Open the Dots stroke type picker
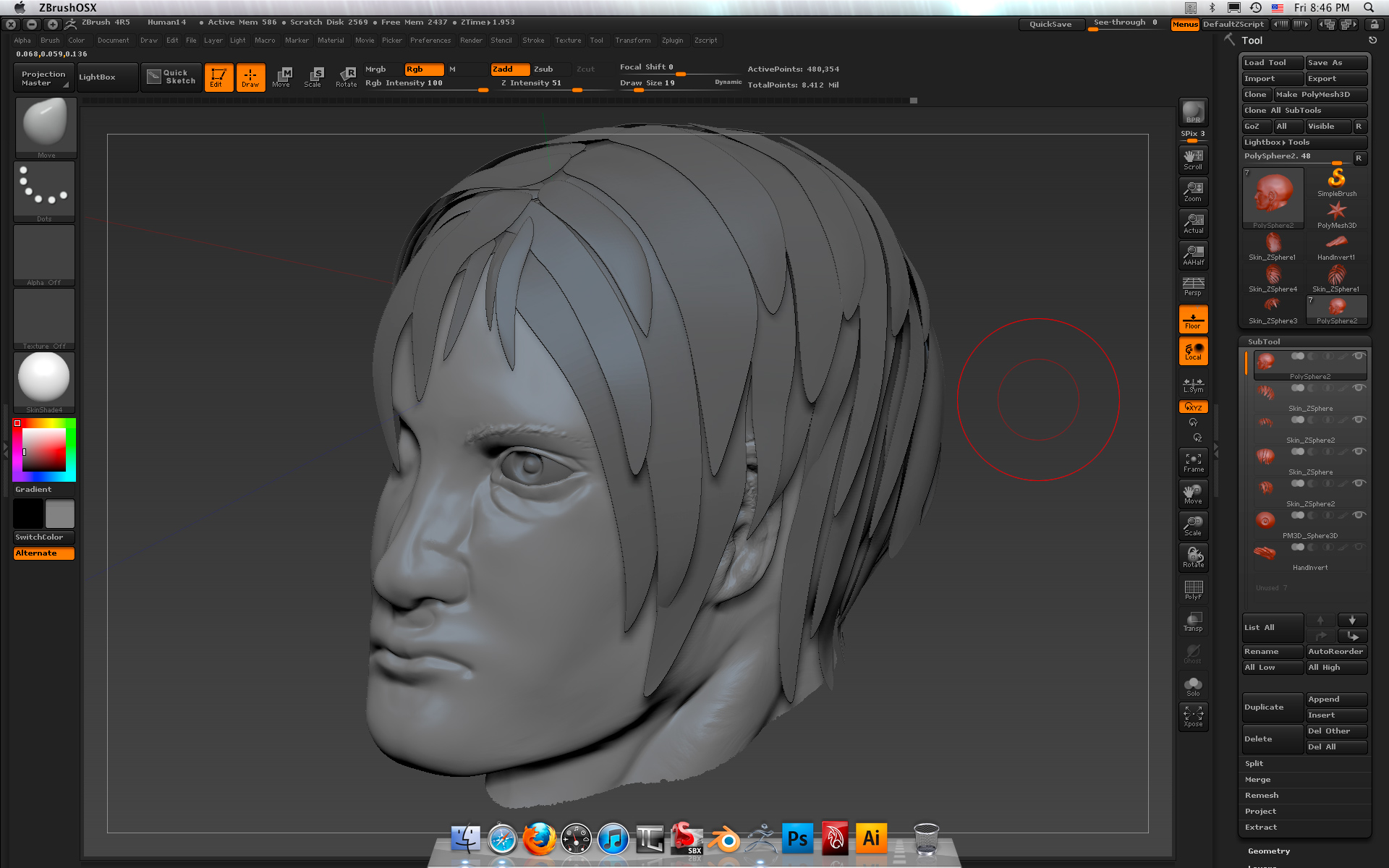Image resolution: width=1389 pixels, height=868 pixels. (x=44, y=191)
